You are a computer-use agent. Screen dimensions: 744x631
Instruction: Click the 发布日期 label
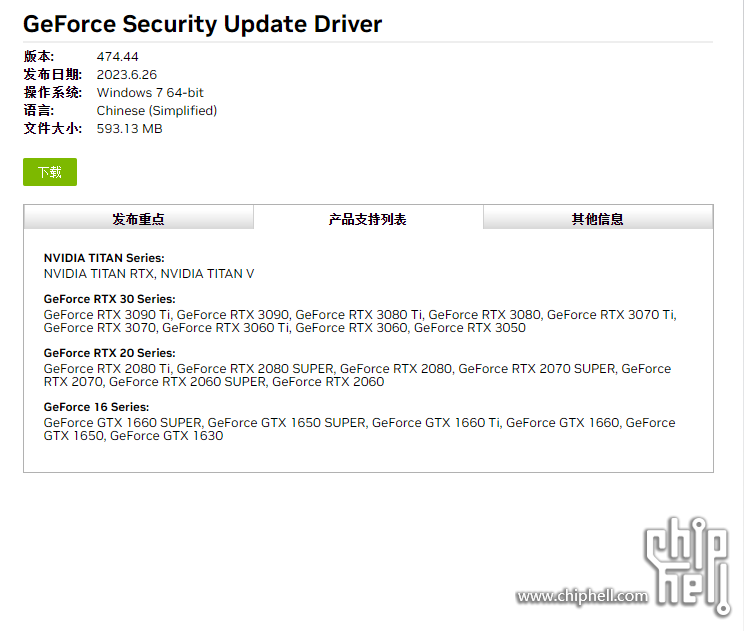[46, 75]
